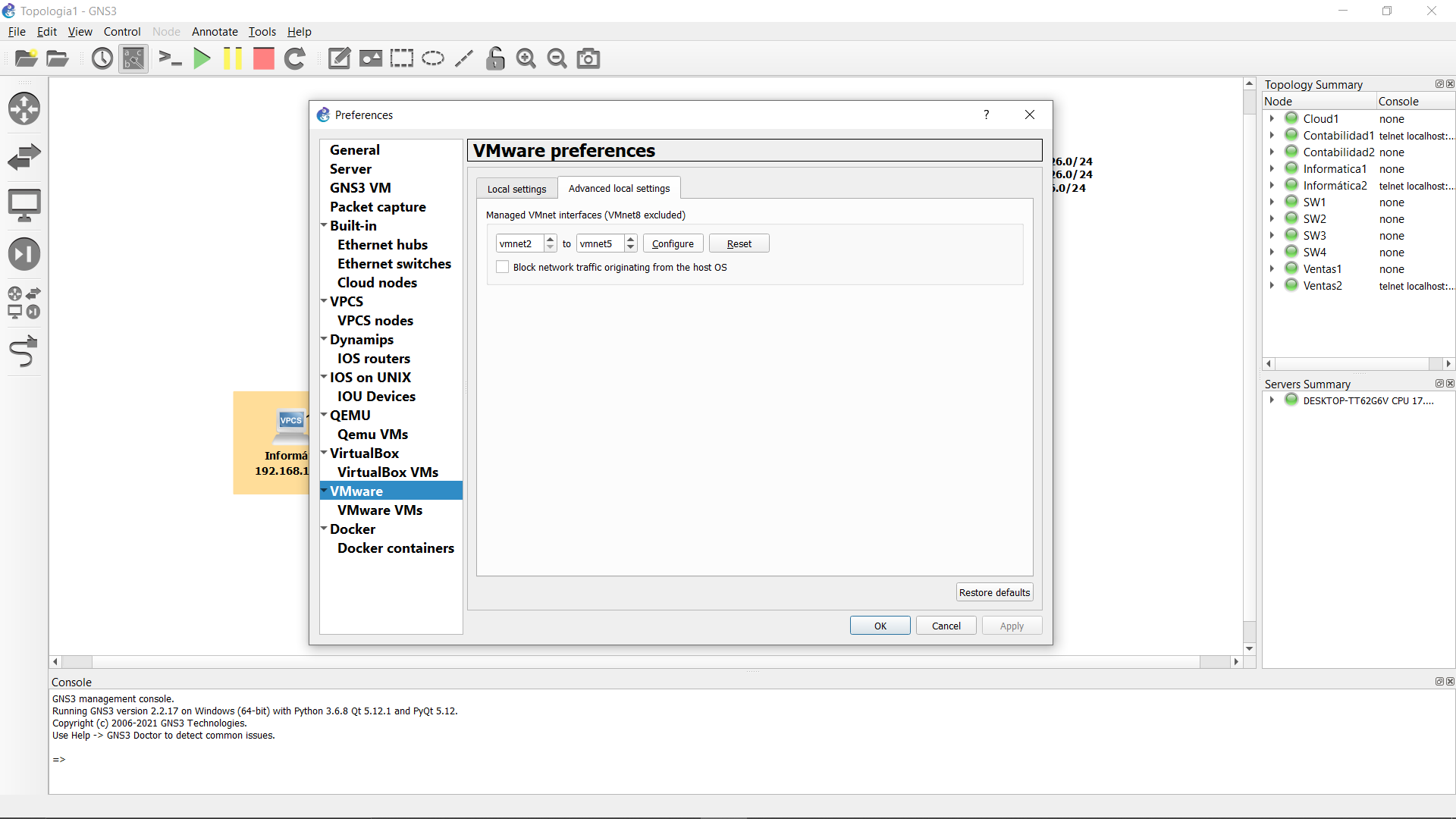Open the console connect icon in toolbar
Viewport: 1456px width, 819px height.
(x=170, y=58)
